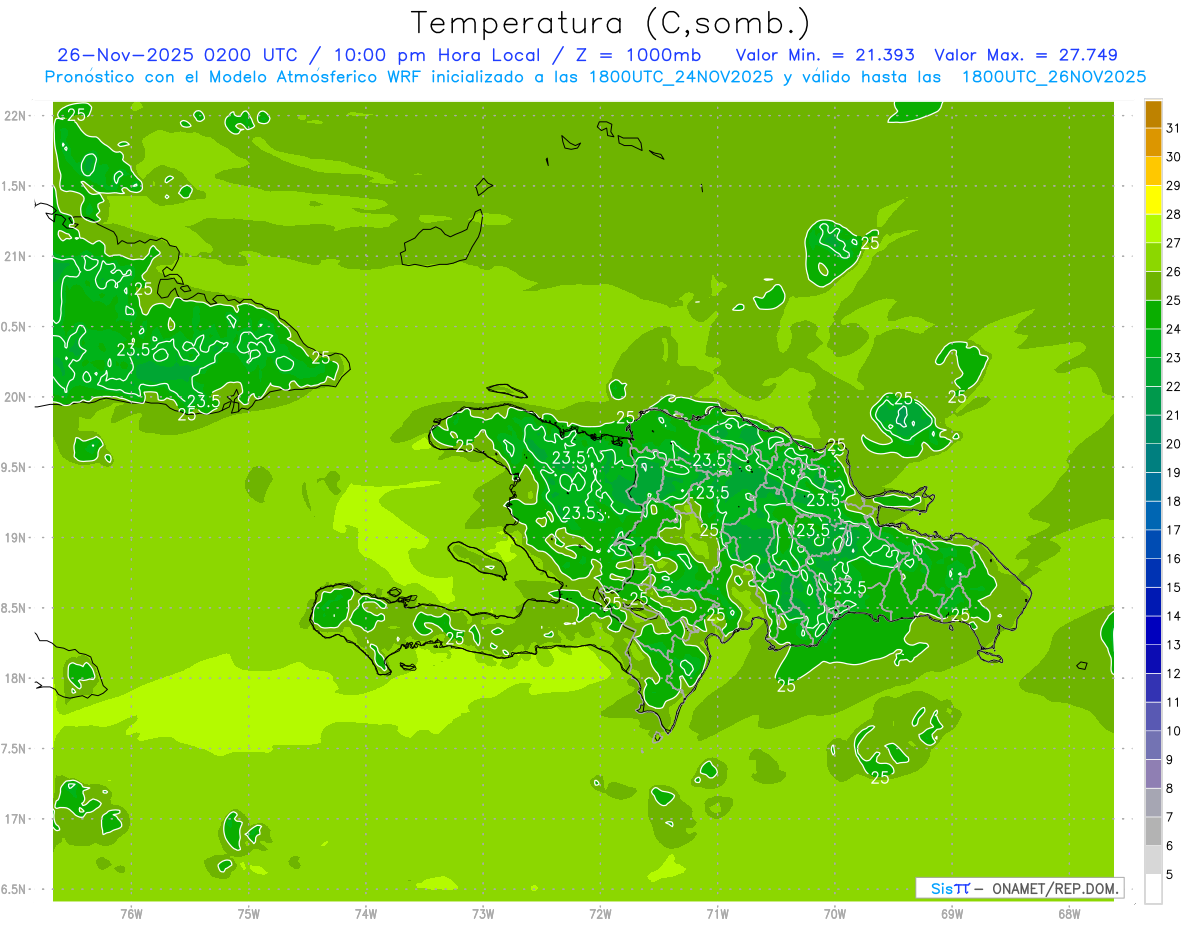Click the '70W' longitude axis label

[835, 913]
